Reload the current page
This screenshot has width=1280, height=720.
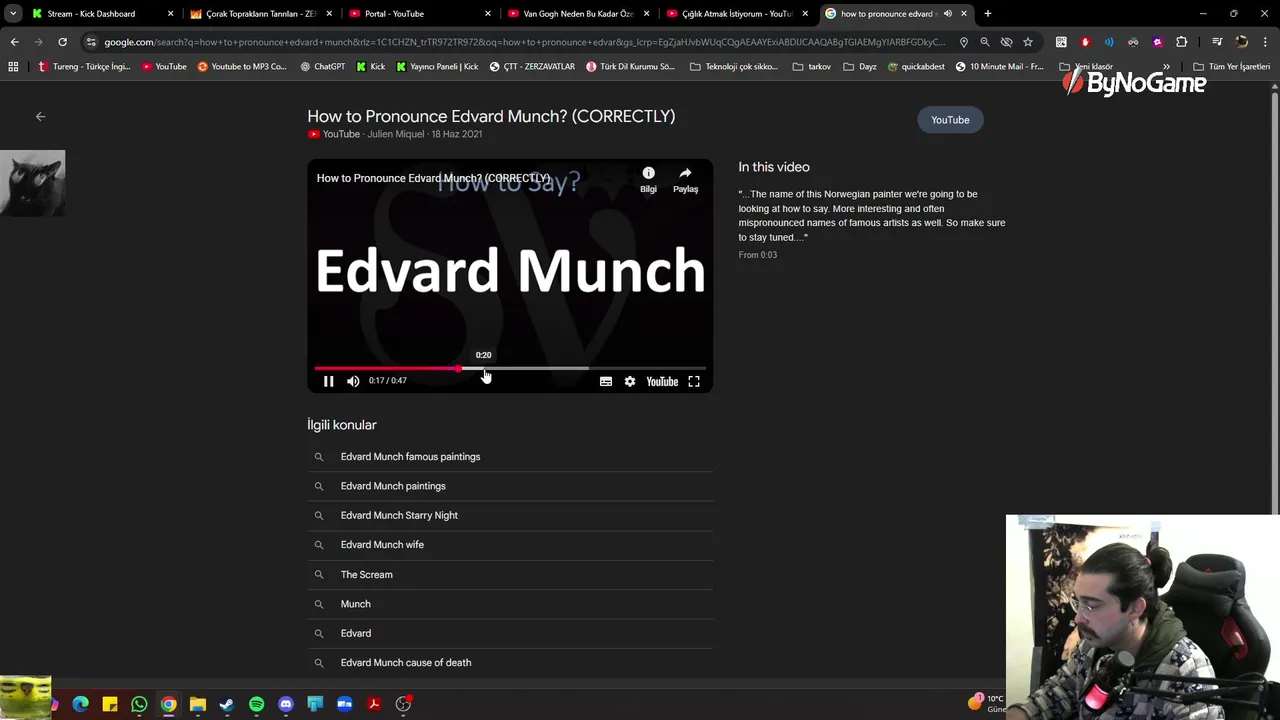62,42
